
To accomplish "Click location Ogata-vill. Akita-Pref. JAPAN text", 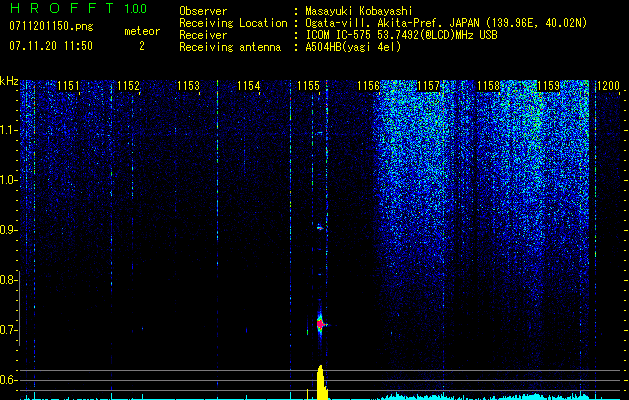I will click(445, 23).
